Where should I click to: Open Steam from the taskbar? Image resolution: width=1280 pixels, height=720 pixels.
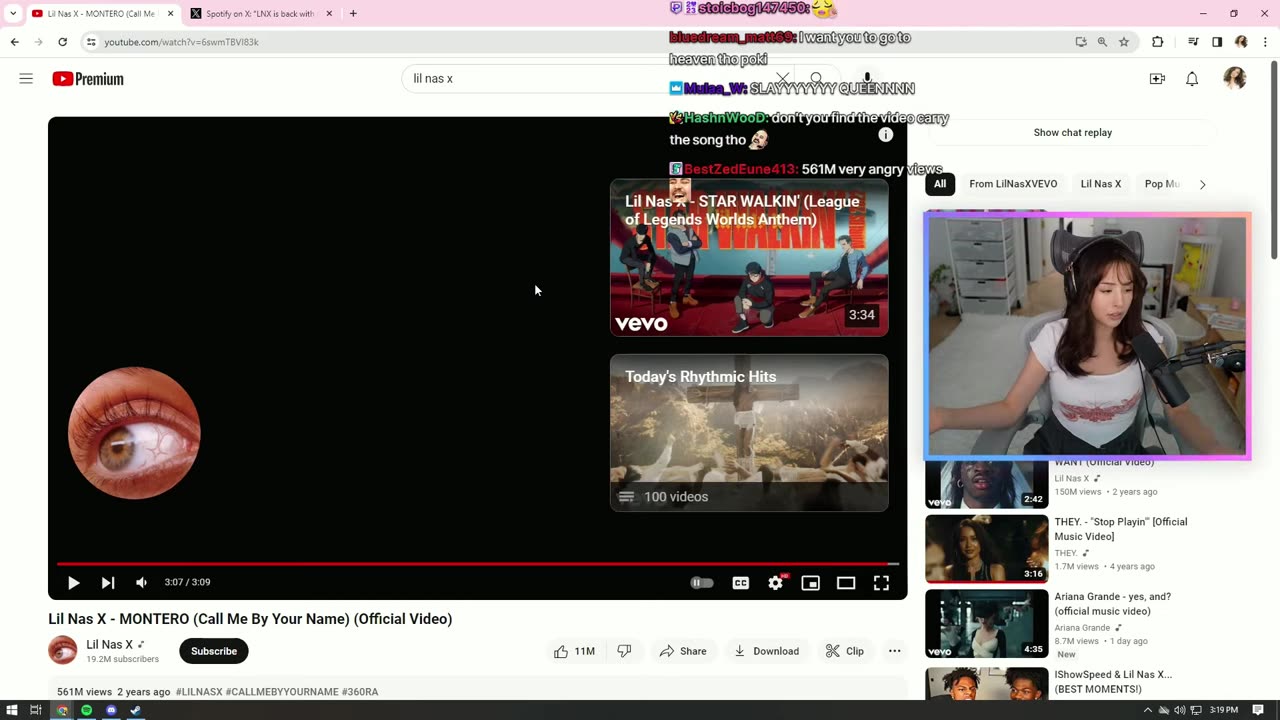(x=135, y=710)
